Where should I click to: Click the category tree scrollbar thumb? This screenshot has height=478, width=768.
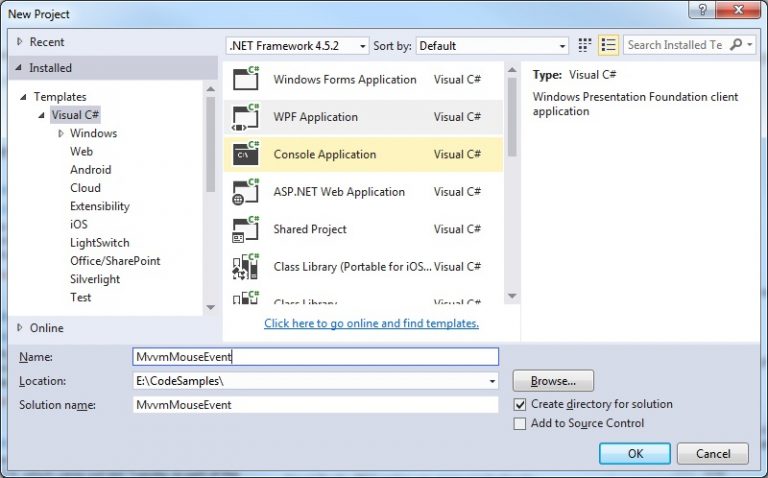click(x=211, y=144)
